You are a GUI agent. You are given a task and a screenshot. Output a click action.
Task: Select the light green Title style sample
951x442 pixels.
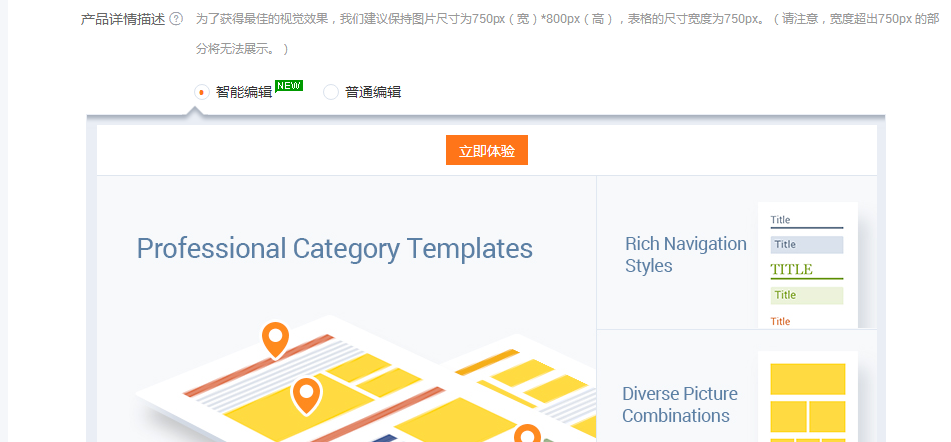pyautogui.click(x=806, y=295)
